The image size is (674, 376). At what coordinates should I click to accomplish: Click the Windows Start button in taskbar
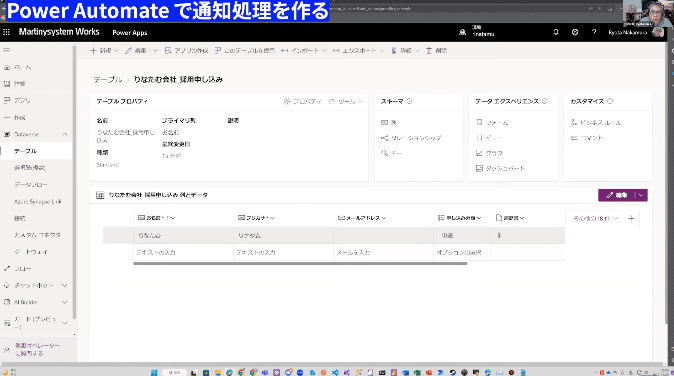[154, 372]
